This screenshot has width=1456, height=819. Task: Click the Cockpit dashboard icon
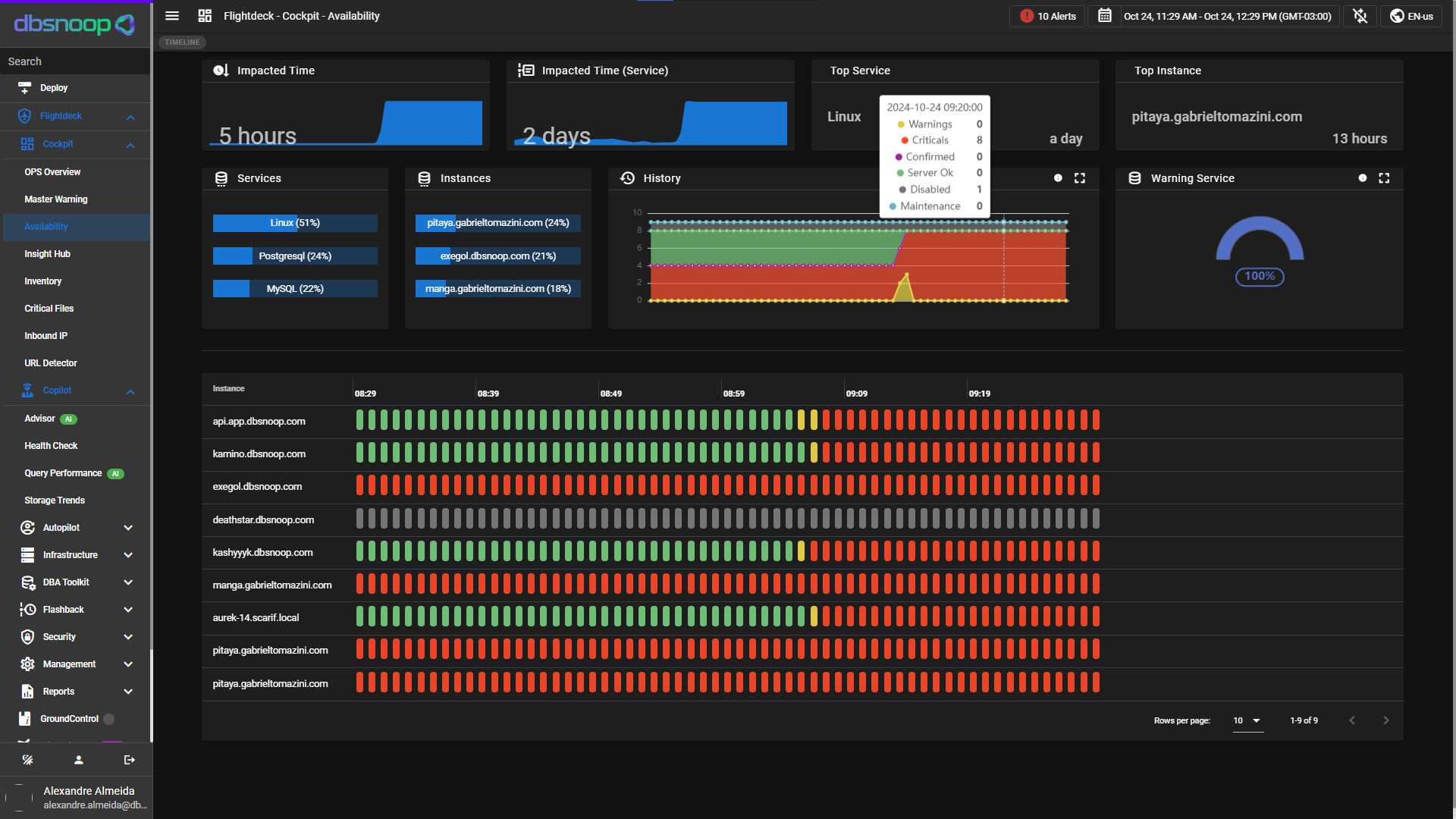point(27,144)
